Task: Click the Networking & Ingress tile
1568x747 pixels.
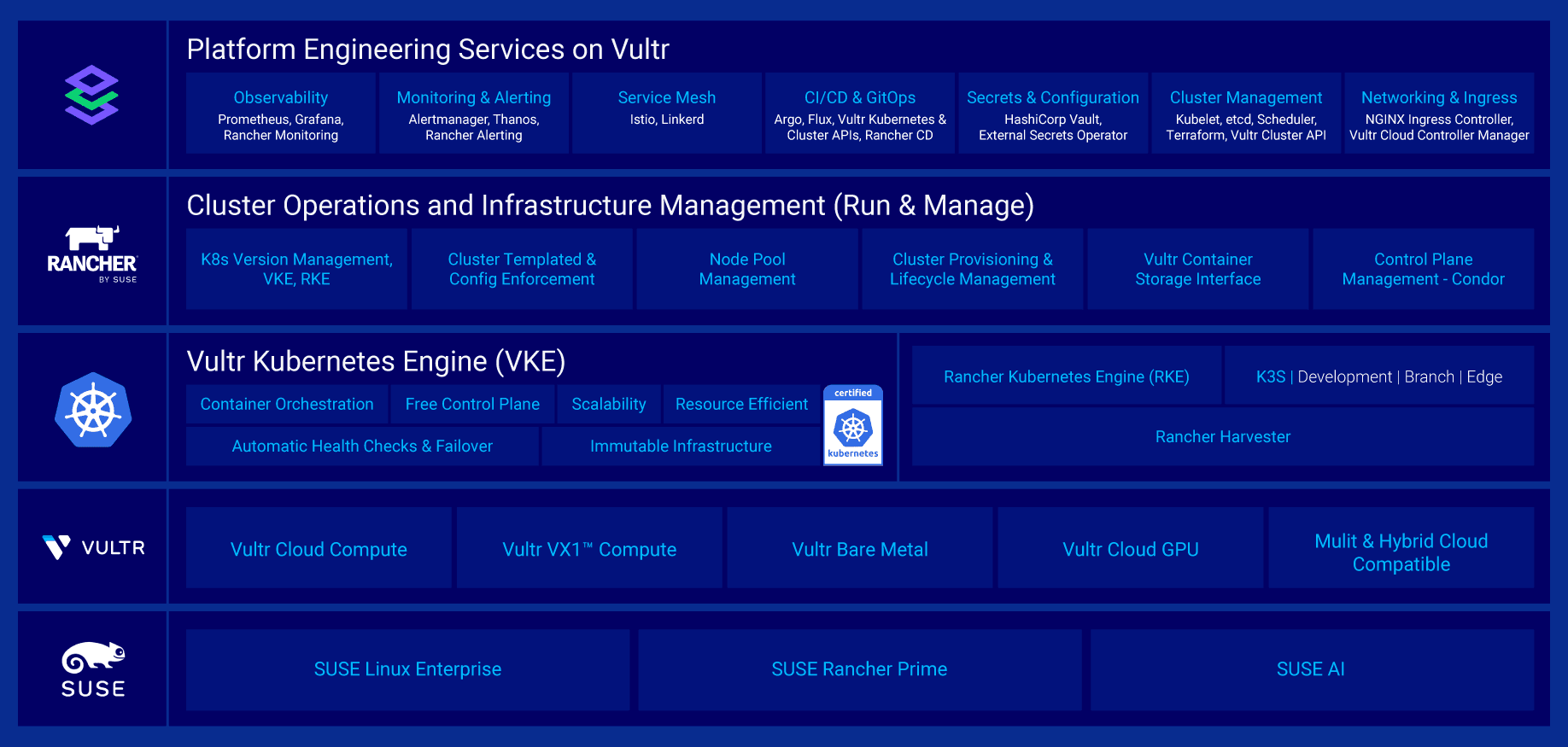Action: coord(1438,114)
